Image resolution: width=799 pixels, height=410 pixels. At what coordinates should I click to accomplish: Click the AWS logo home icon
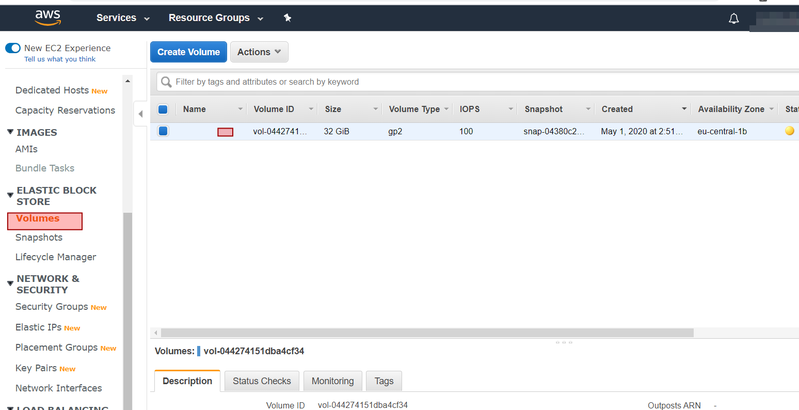click(x=48, y=17)
